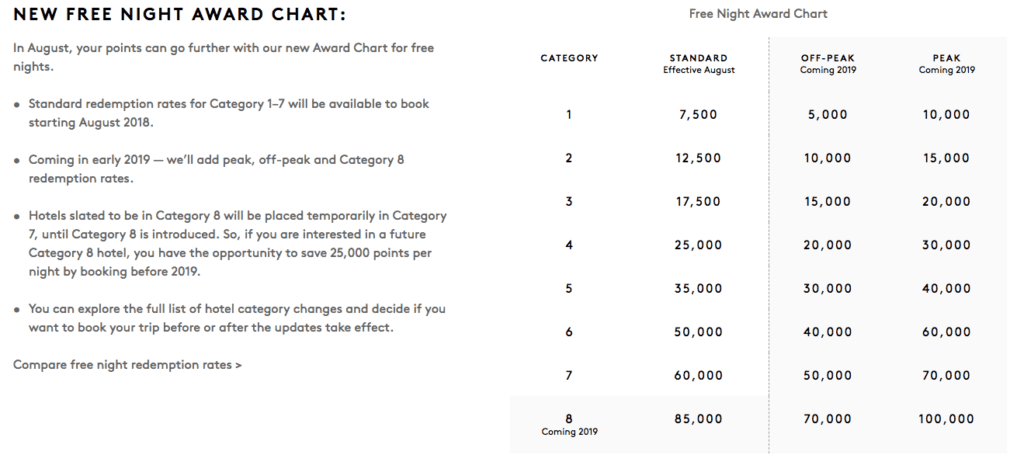Viewport: 1024px width, 469px height.
Task: Click the Category 1 standard rate 7,500
Action: (696, 115)
